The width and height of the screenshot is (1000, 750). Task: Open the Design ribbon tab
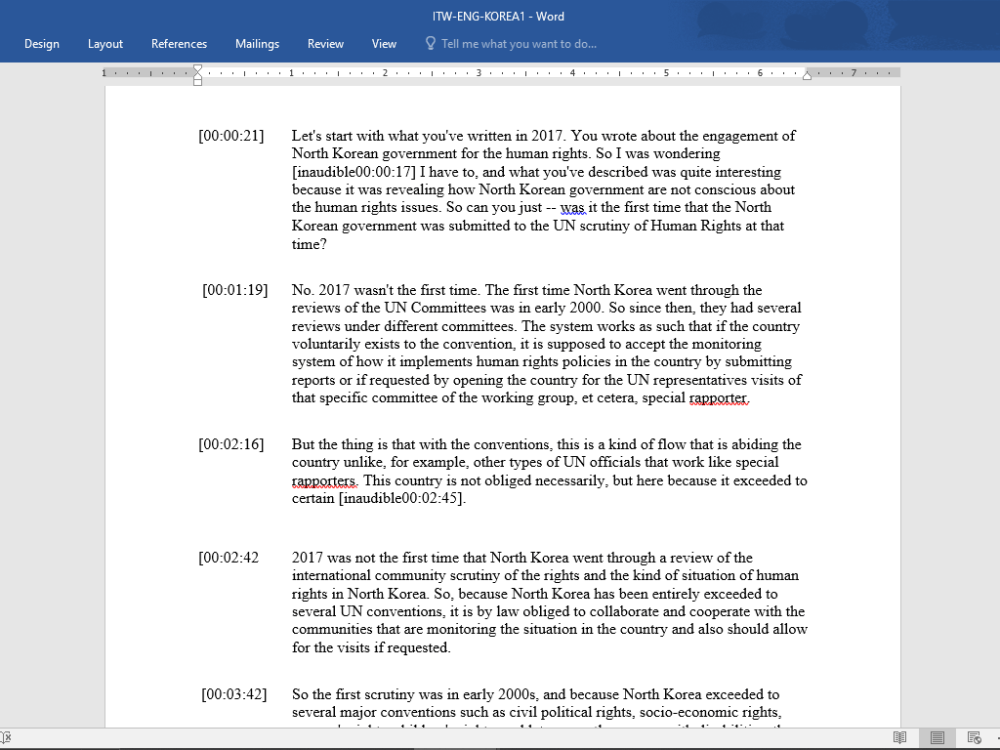(x=41, y=43)
